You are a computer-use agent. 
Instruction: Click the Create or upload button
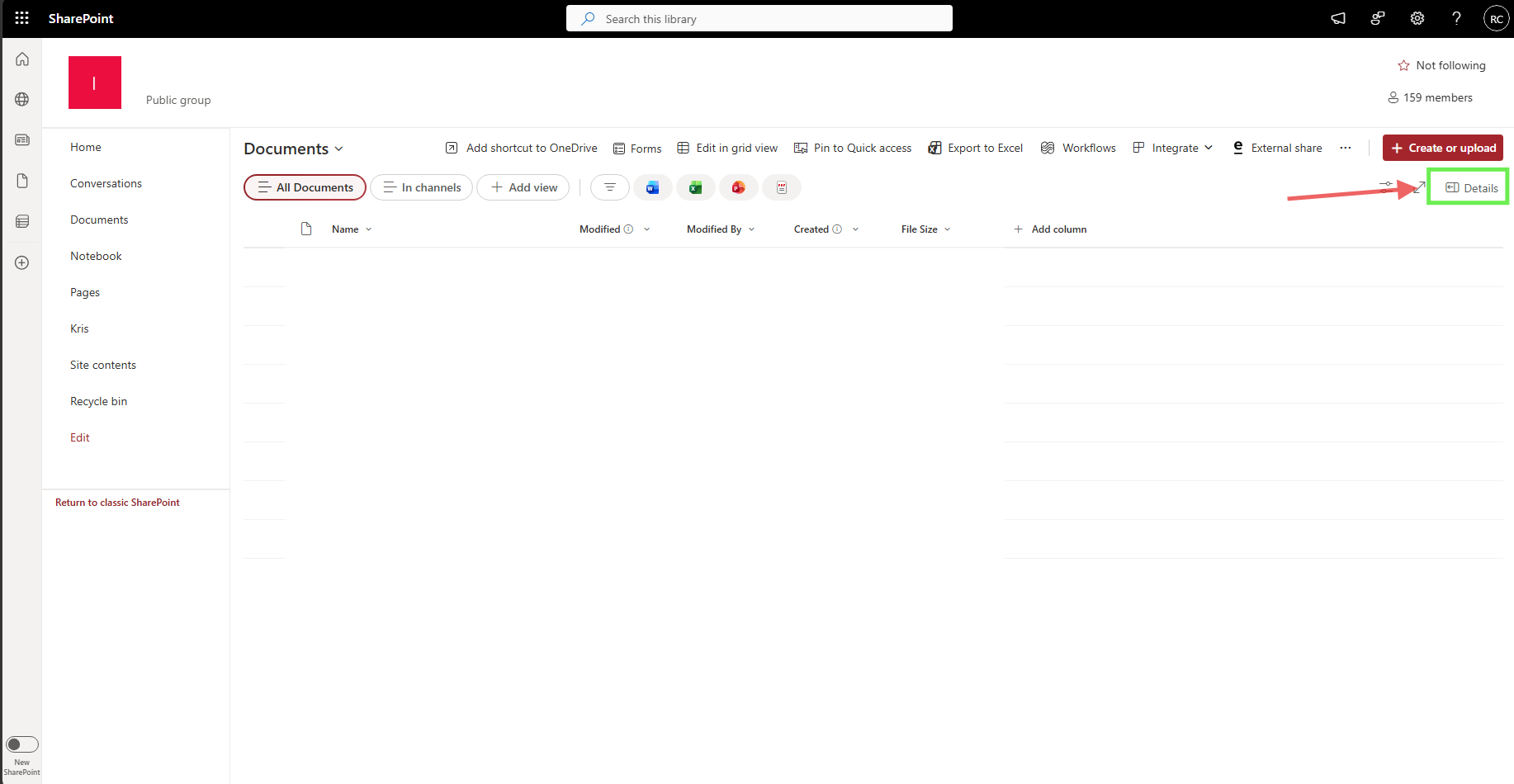[x=1443, y=148]
